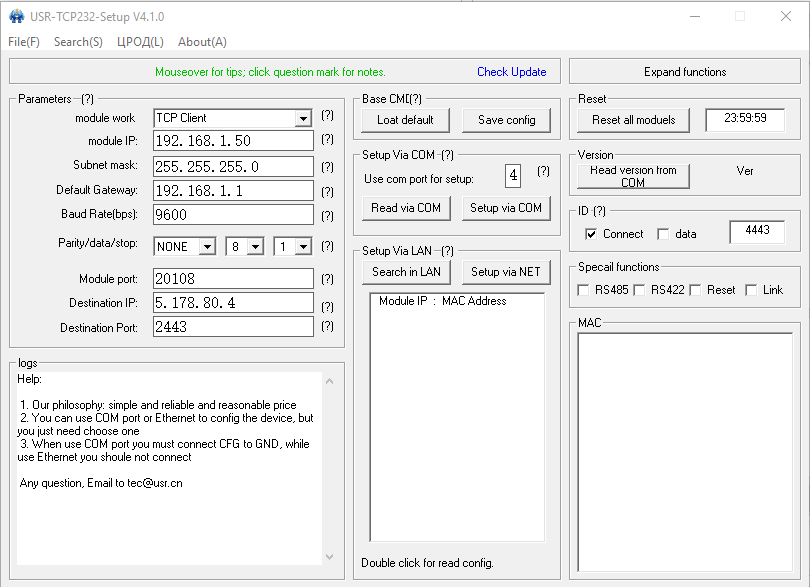
Task: Minimize the USR-TCP232-Setup window
Action: (695, 17)
